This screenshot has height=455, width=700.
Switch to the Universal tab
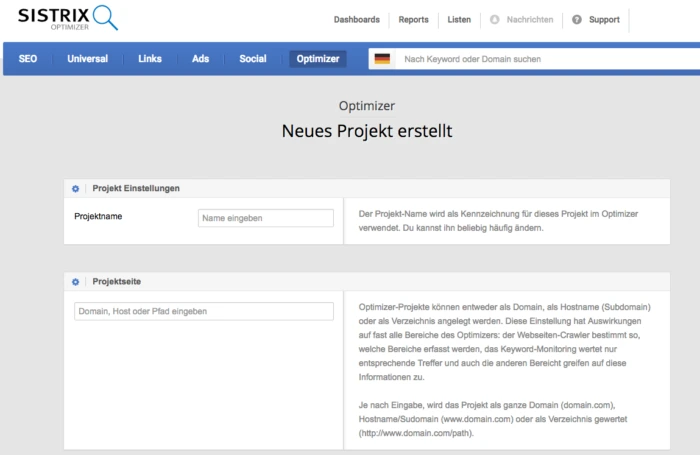(x=88, y=59)
